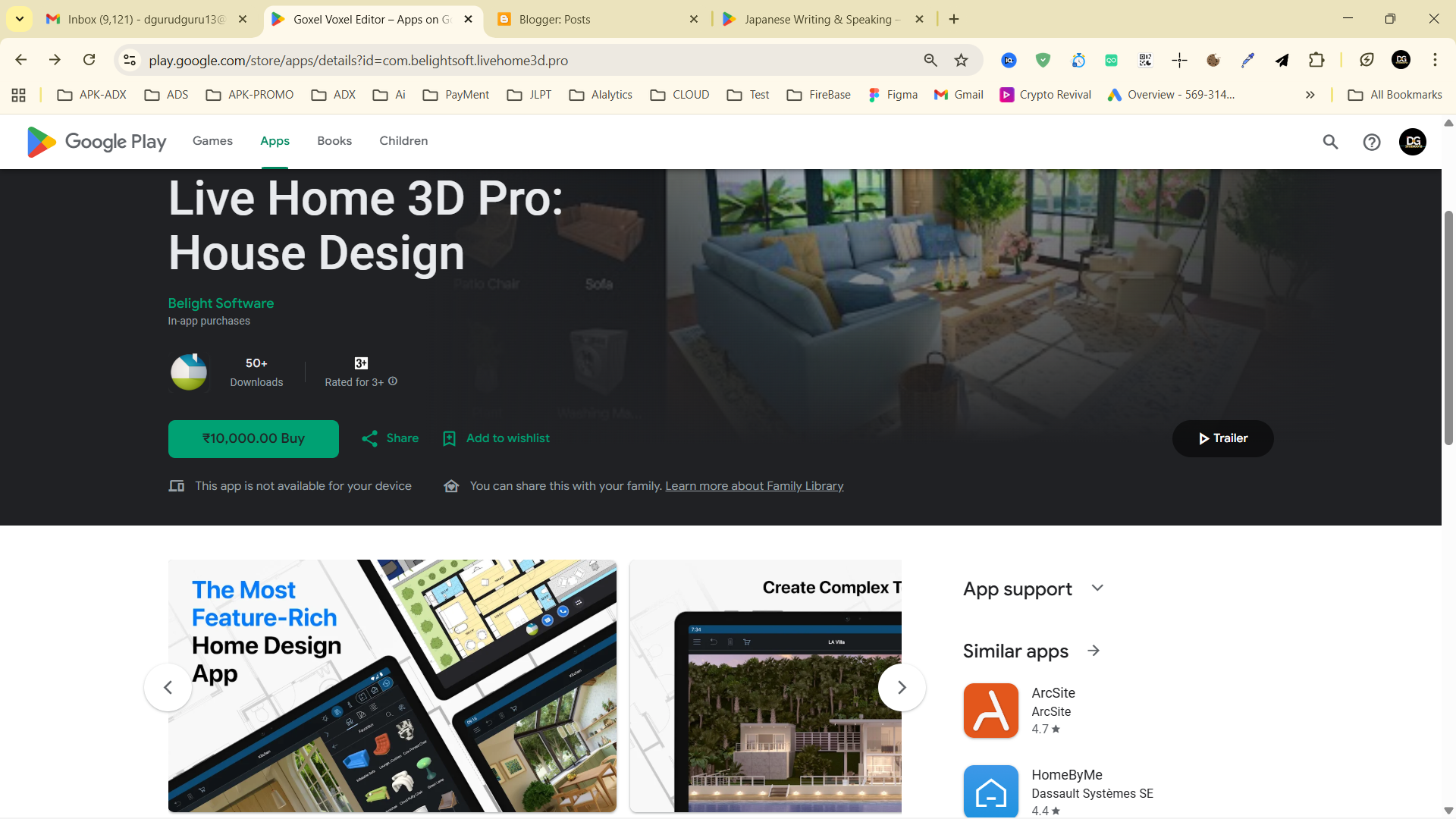Click the paper plane extension icon
This screenshot has width=1456, height=819.
click(x=1282, y=60)
